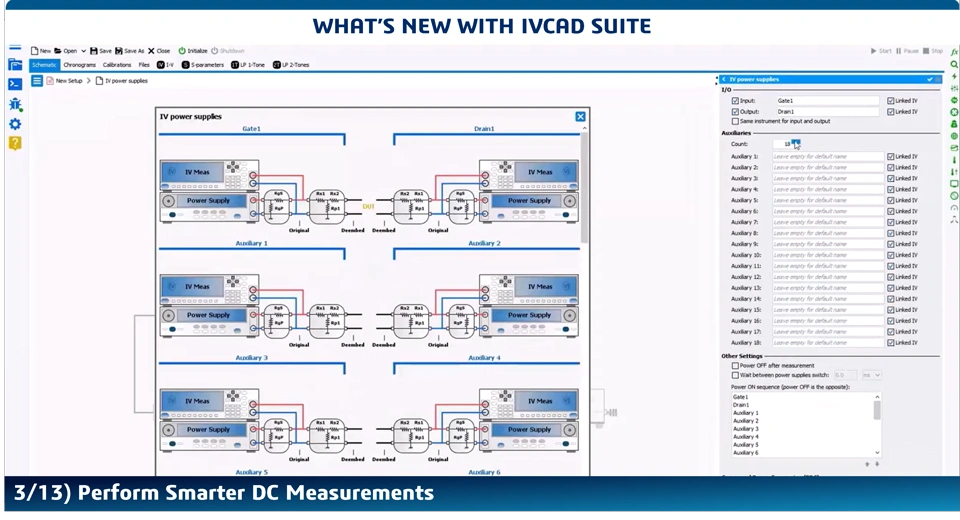Edit the Output name field Drain1

[827, 111]
